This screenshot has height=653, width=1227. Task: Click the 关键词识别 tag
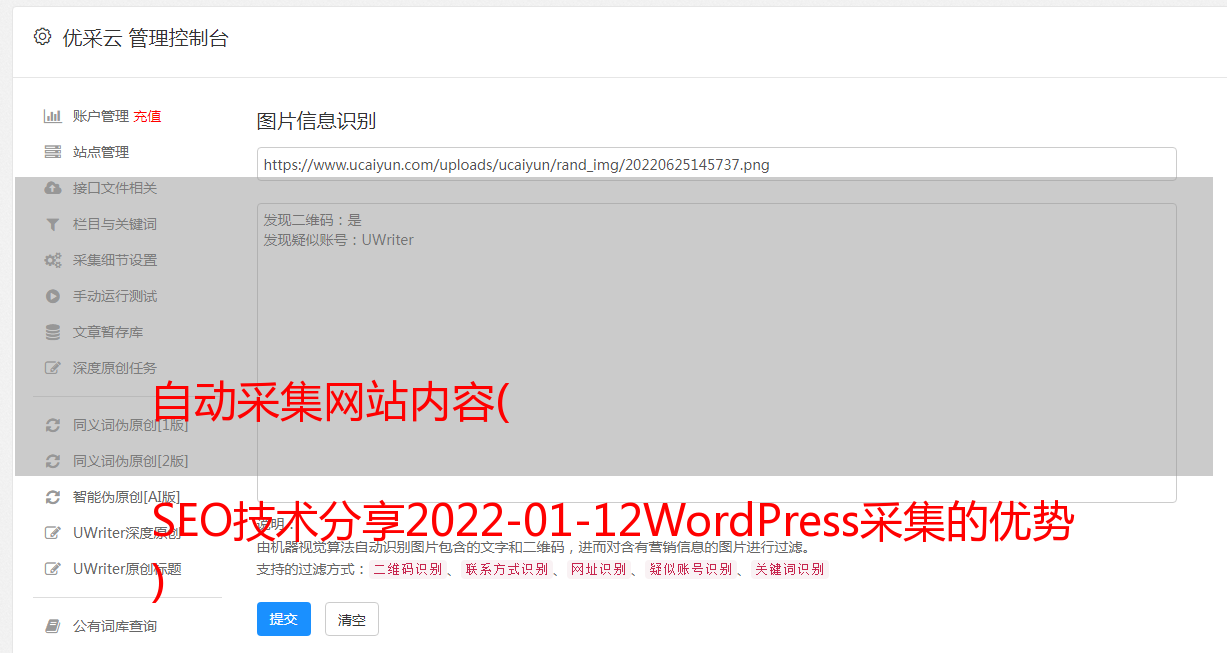tap(789, 570)
